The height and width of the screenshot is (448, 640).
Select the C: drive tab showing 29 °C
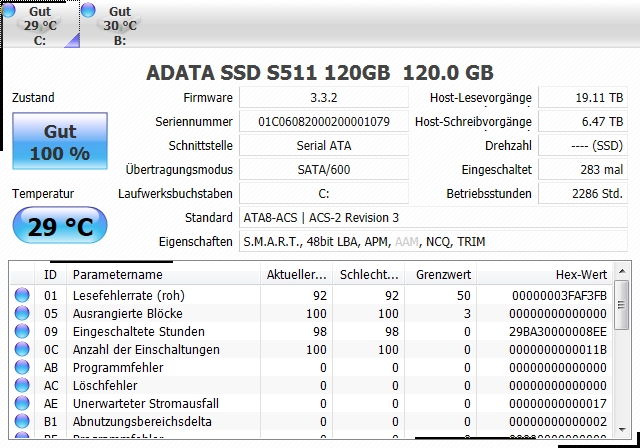(41, 25)
